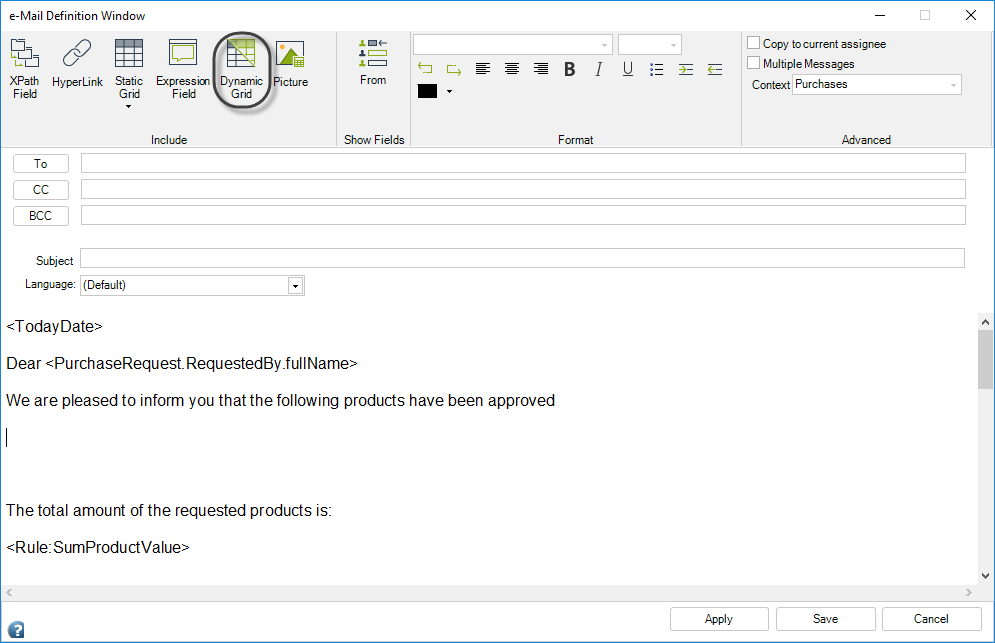Click the black font color swatch
This screenshot has height=643, width=995.
[427, 91]
